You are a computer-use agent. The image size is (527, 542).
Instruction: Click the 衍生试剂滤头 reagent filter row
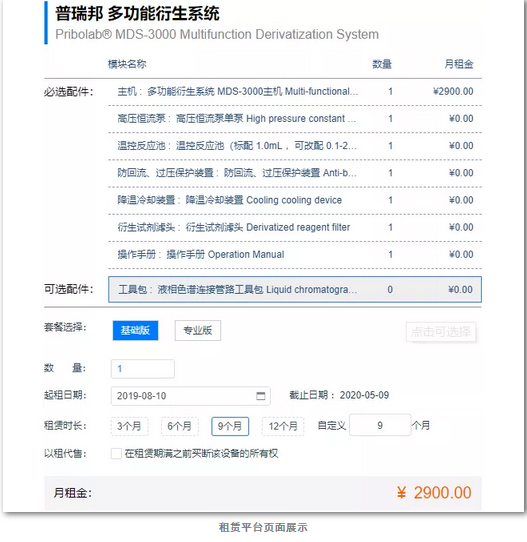pyautogui.click(x=295, y=227)
